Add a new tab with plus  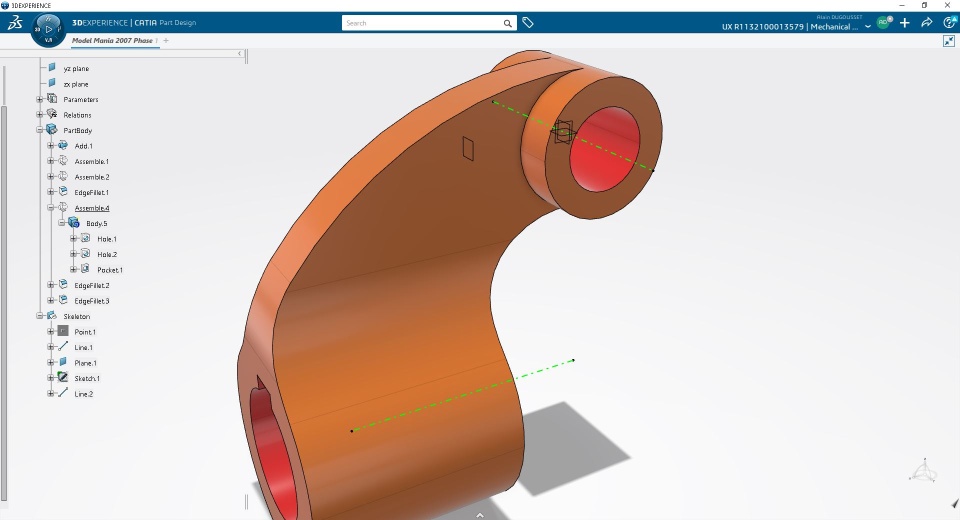click(166, 40)
